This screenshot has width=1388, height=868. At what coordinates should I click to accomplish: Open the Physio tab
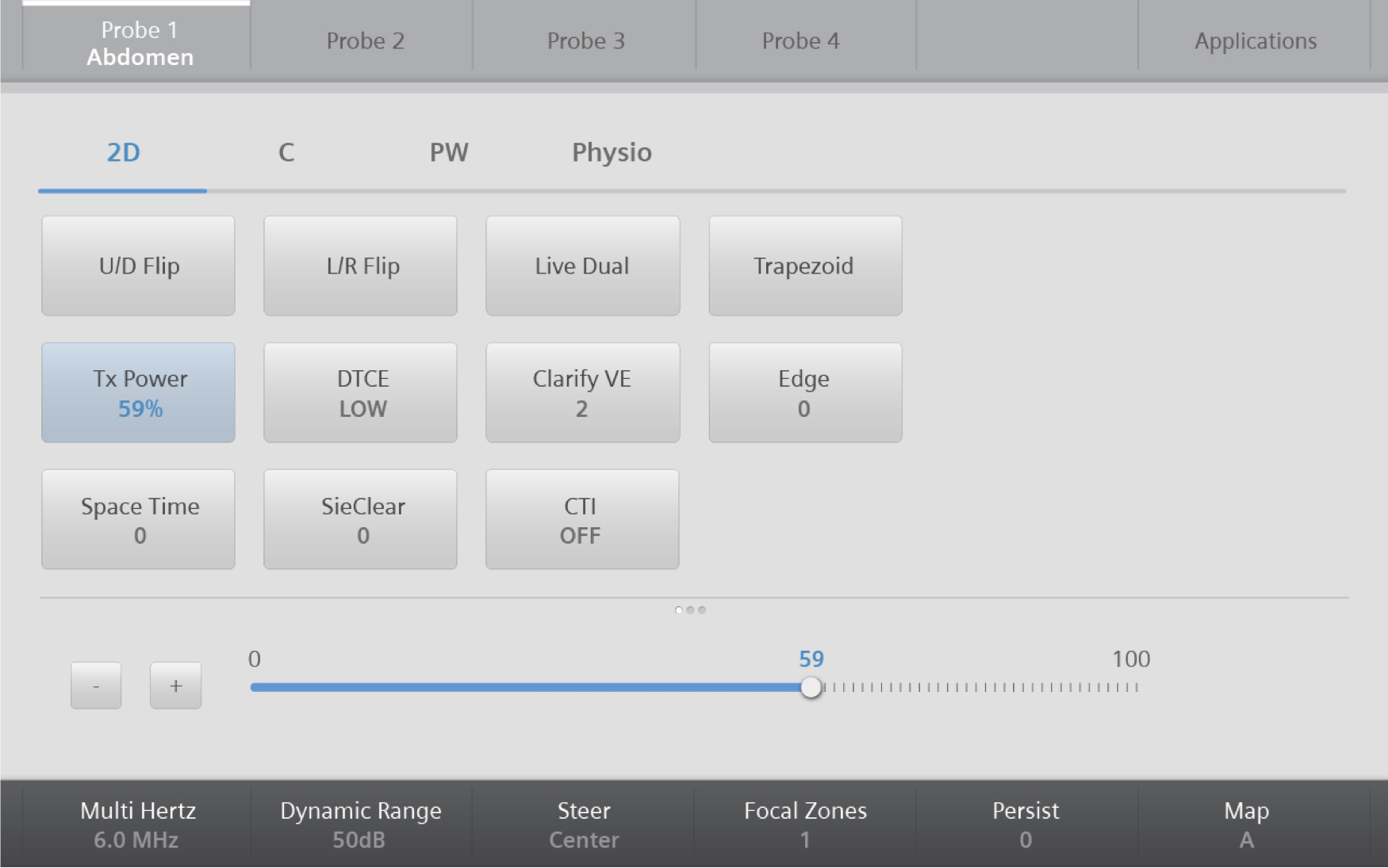(612, 152)
